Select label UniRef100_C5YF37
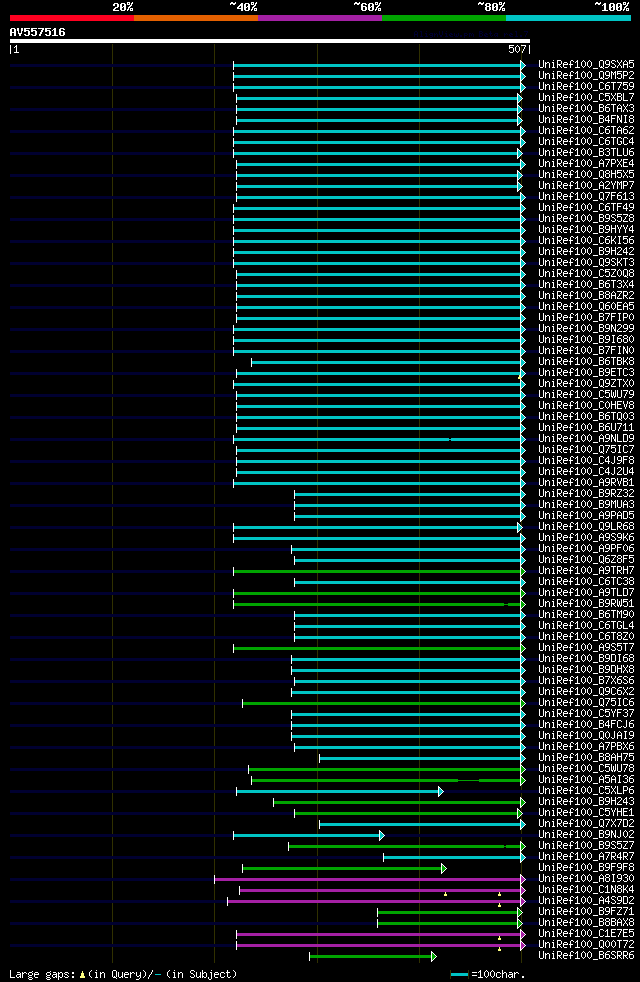The image size is (640, 982). coord(586,713)
